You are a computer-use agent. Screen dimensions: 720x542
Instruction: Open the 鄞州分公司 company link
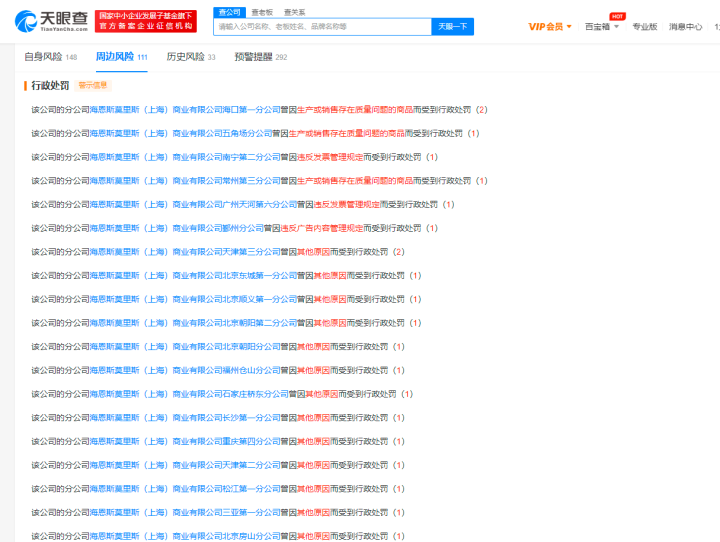click(177, 228)
